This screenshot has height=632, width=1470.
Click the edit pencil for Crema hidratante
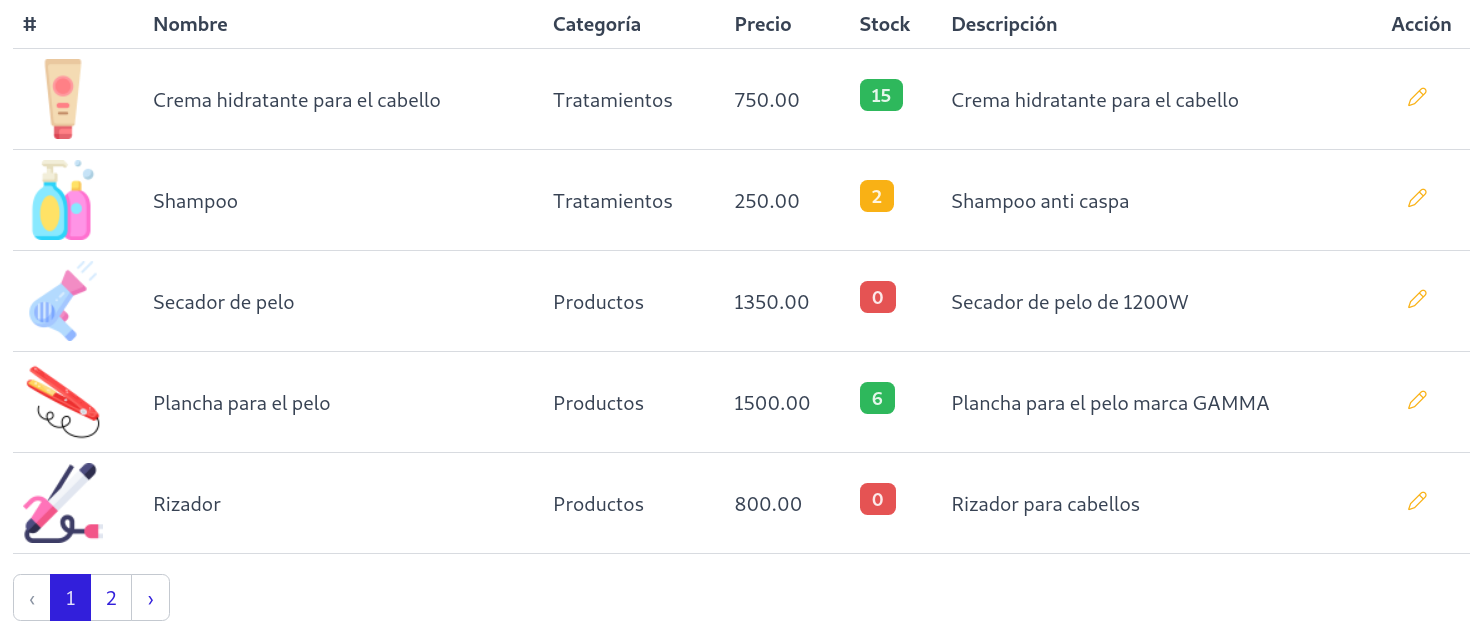pos(1417,98)
